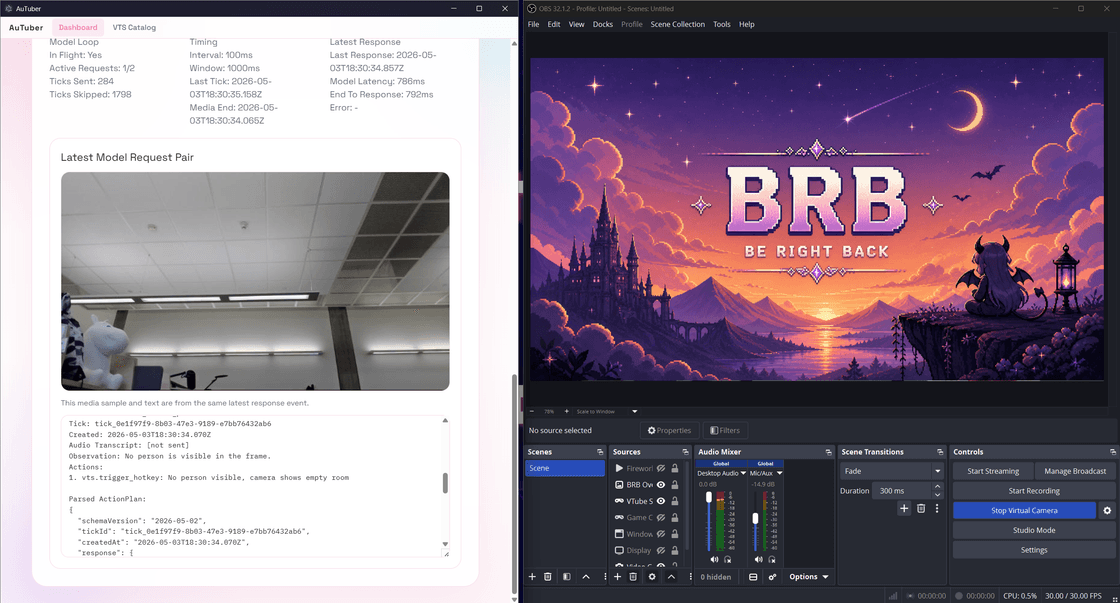Screen dimensions: 1120x603
Task: Open Scene Collection menu in OBS
Action: [677, 24]
